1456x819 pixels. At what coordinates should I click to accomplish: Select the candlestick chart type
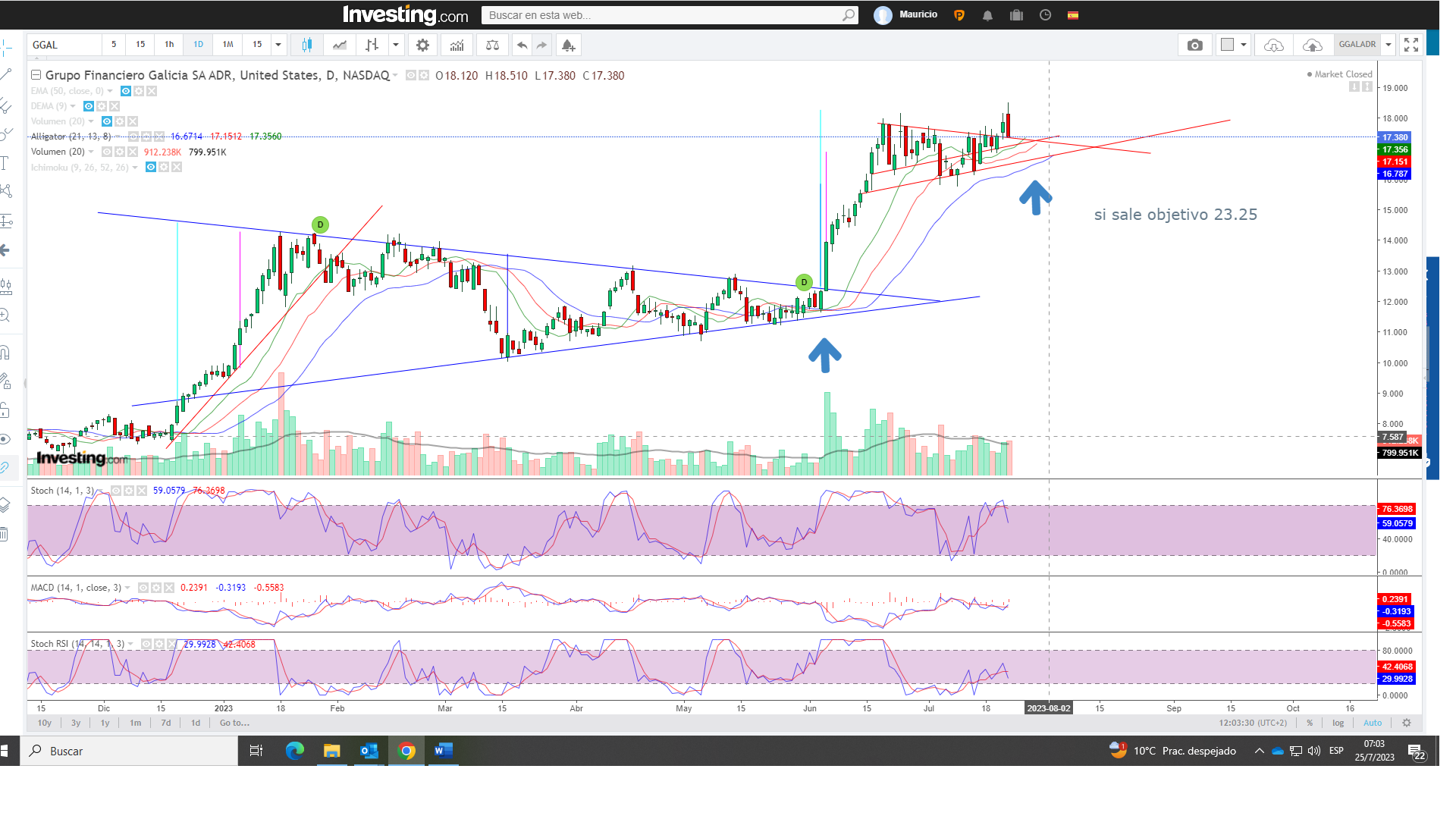[x=306, y=45]
